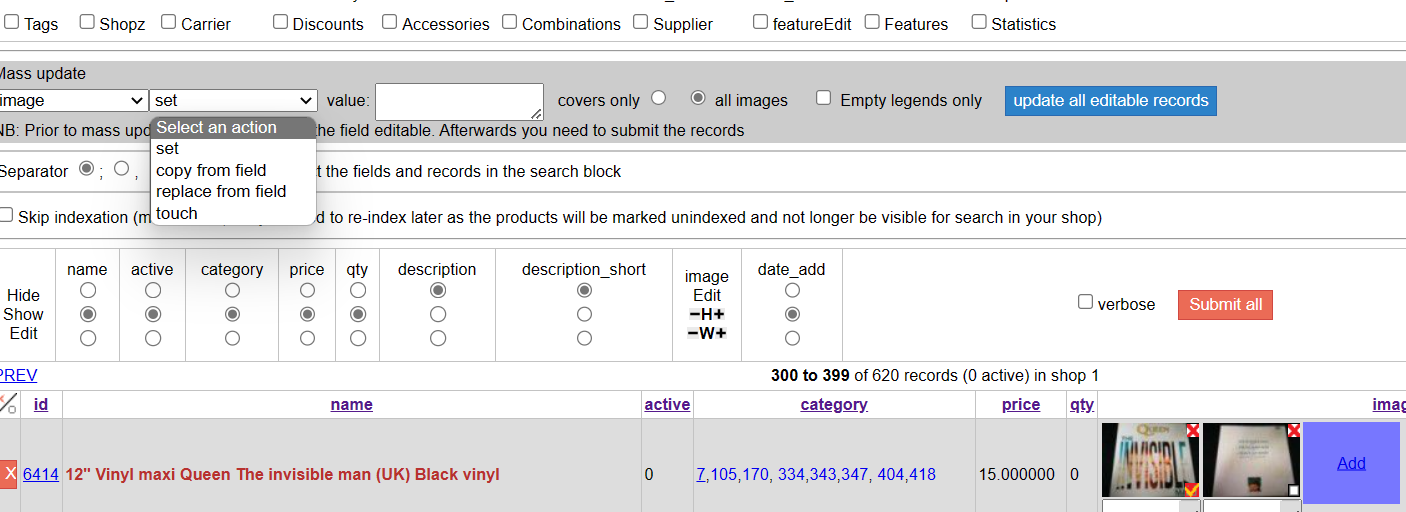1406x512 pixels.
Task: Check the verbose option
Action: [1085, 302]
